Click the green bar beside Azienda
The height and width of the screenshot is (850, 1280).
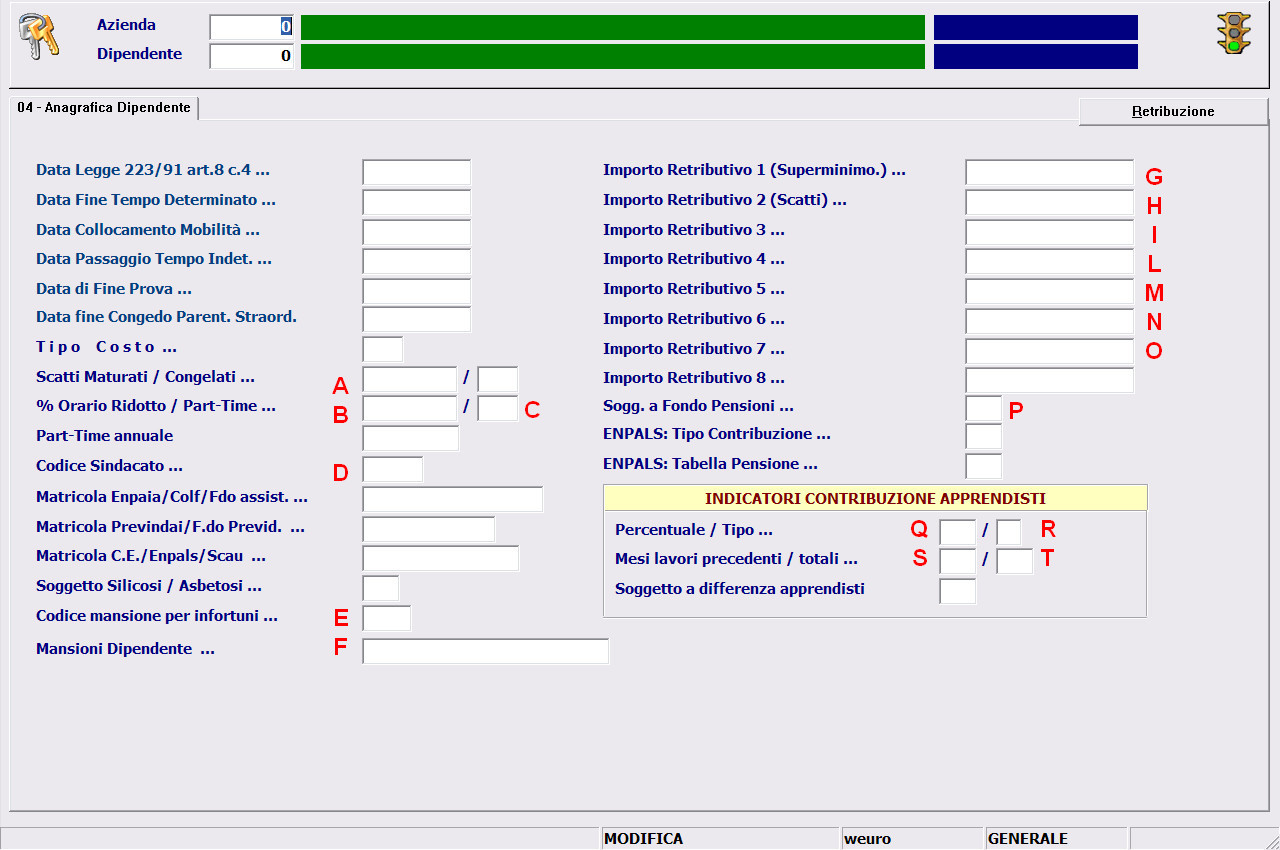pos(612,27)
